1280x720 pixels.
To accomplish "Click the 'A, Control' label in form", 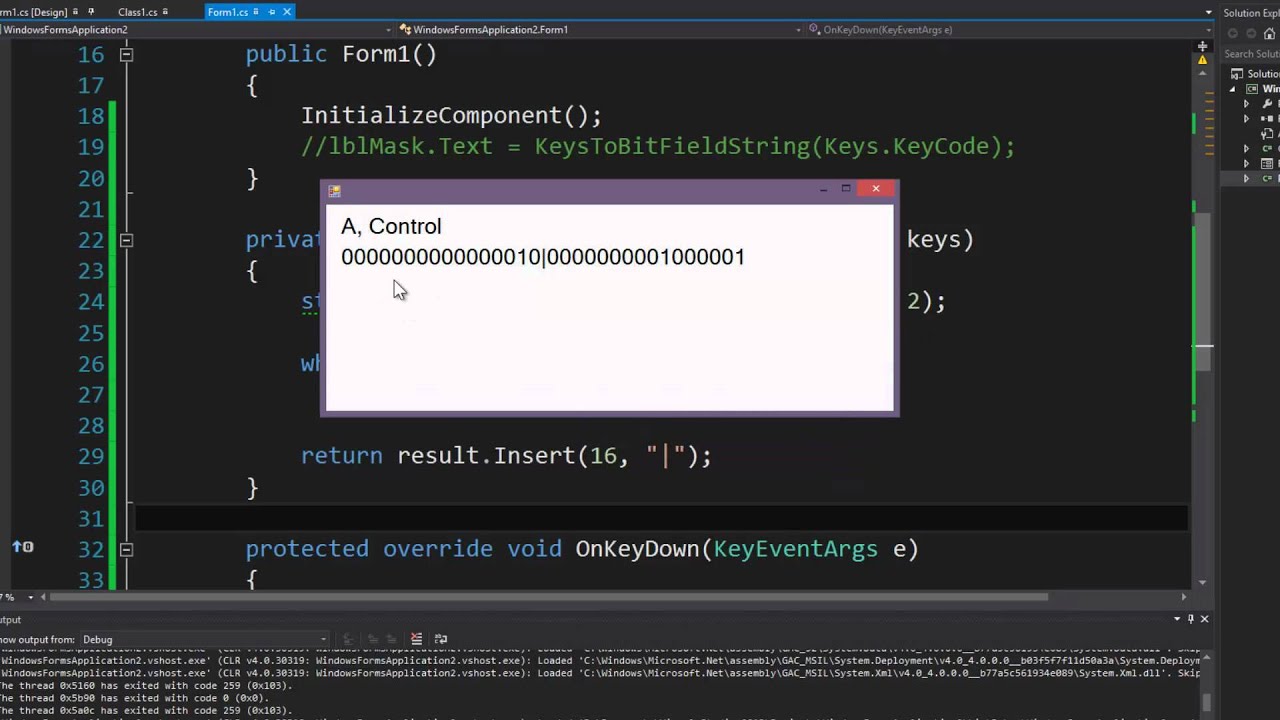I will (x=391, y=227).
